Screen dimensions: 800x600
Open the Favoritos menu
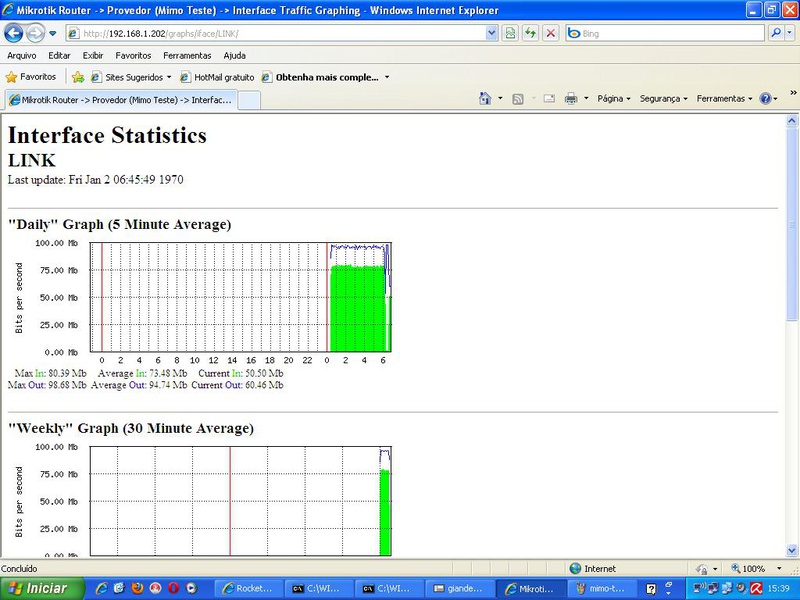[133, 56]
